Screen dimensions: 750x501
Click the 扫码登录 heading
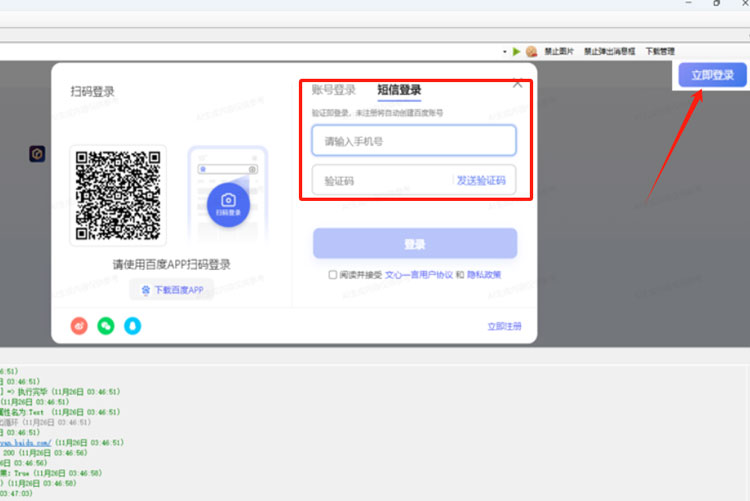click(x=92, y=91)
